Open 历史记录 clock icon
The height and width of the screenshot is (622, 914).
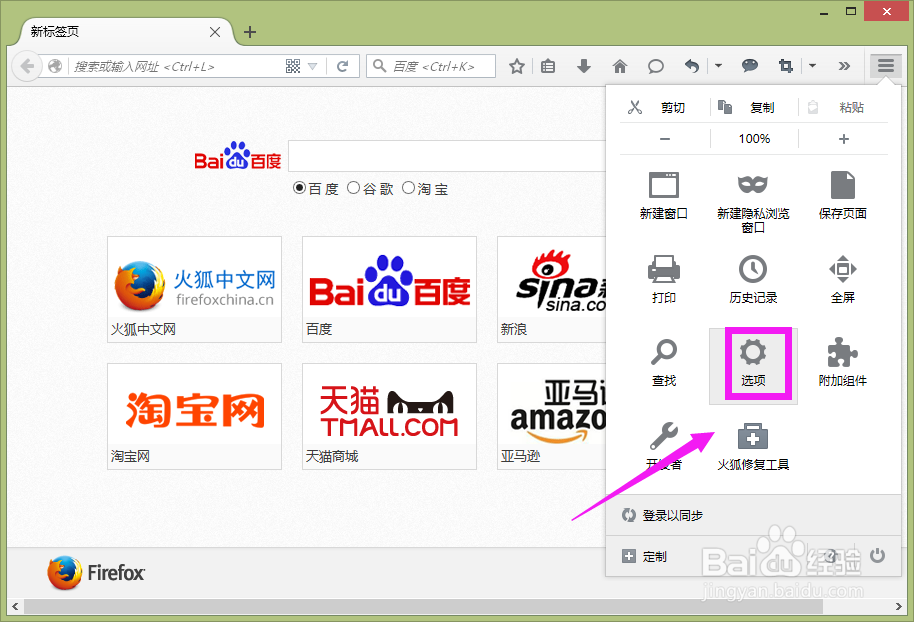(x=753, y=269)
